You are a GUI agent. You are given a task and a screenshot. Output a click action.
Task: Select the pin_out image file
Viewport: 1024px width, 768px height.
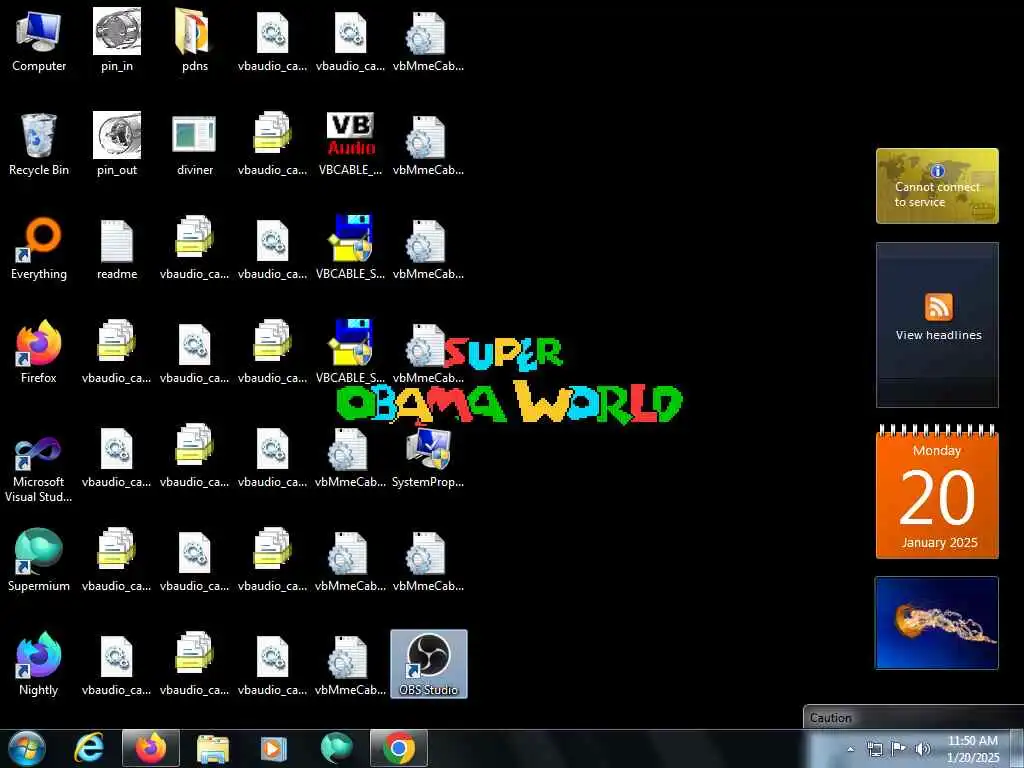coord(117,145)
